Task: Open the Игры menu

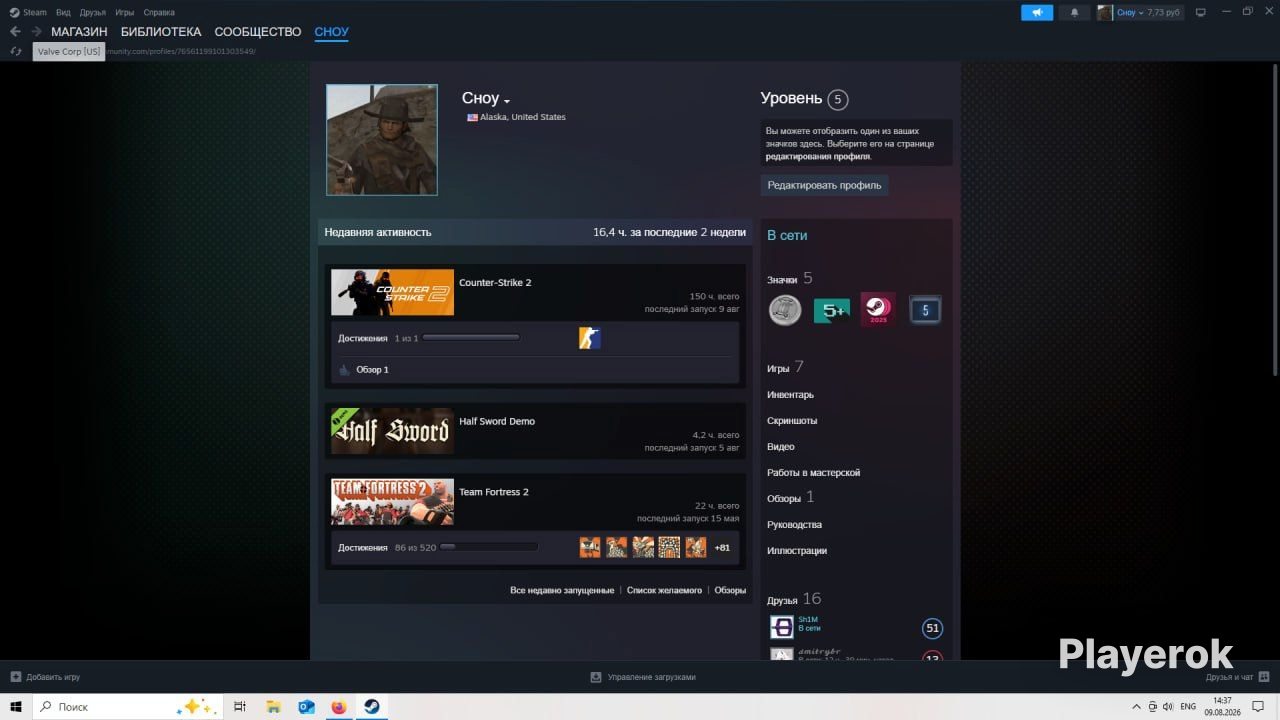Action: (125, 12)
